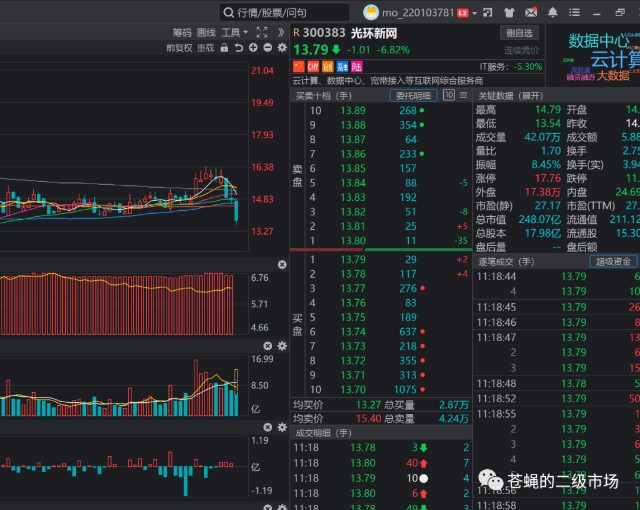Click the 11:18 trade at 13.80 with 40
Screen dimensions: 640x510
[381, 463]
